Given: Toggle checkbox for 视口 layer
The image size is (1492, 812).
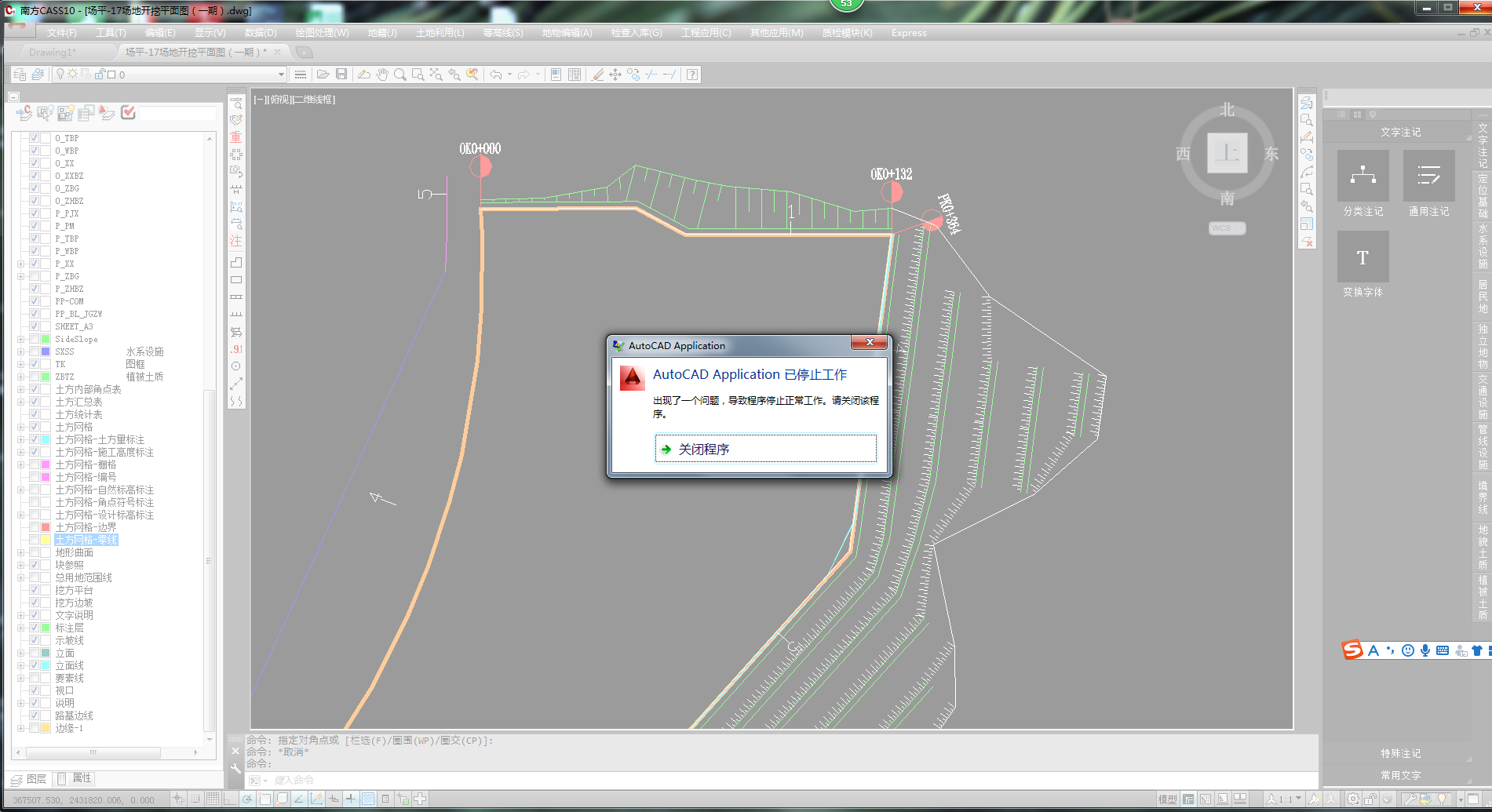Looking at the screenshot, I should (34, 690).
